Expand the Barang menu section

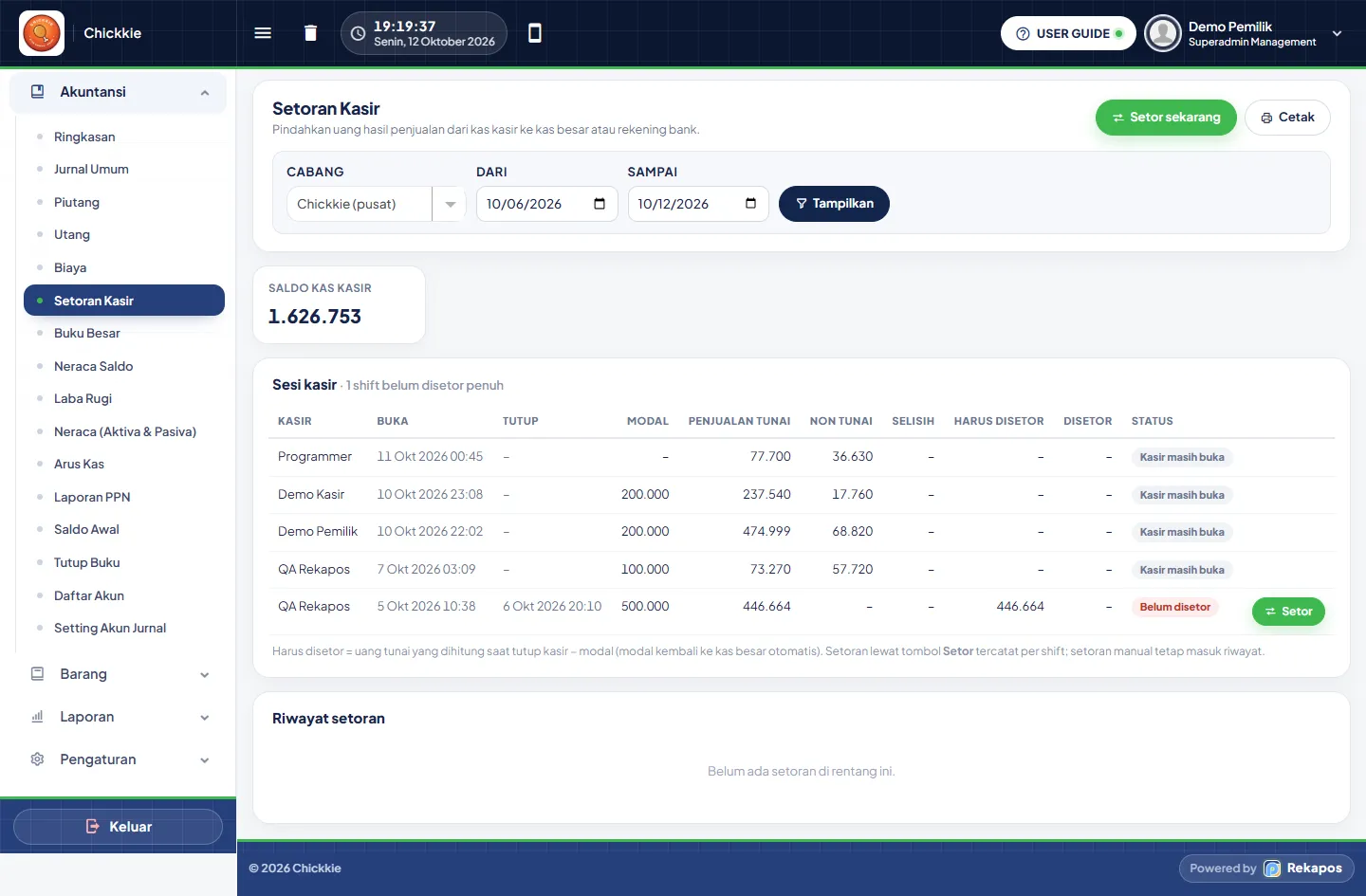pyautogui.click(x=205, y=674)
